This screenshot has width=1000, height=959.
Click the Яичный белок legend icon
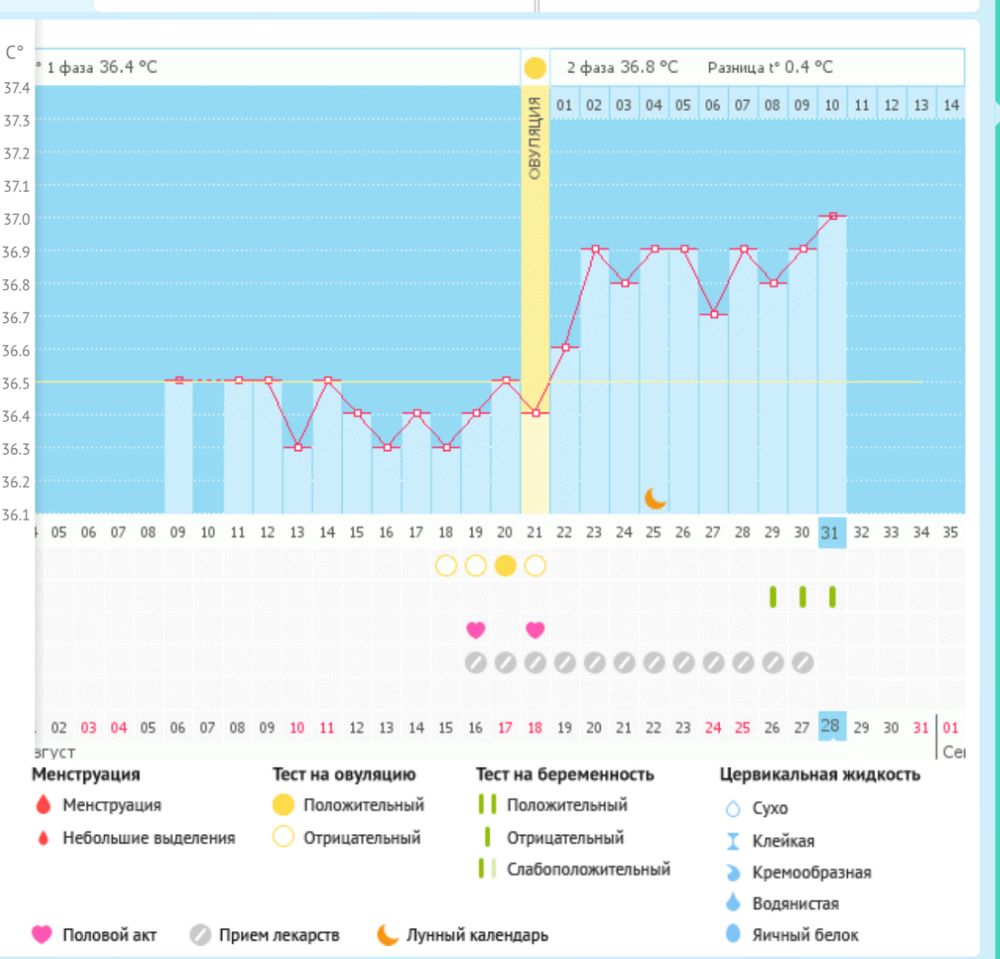733,935
